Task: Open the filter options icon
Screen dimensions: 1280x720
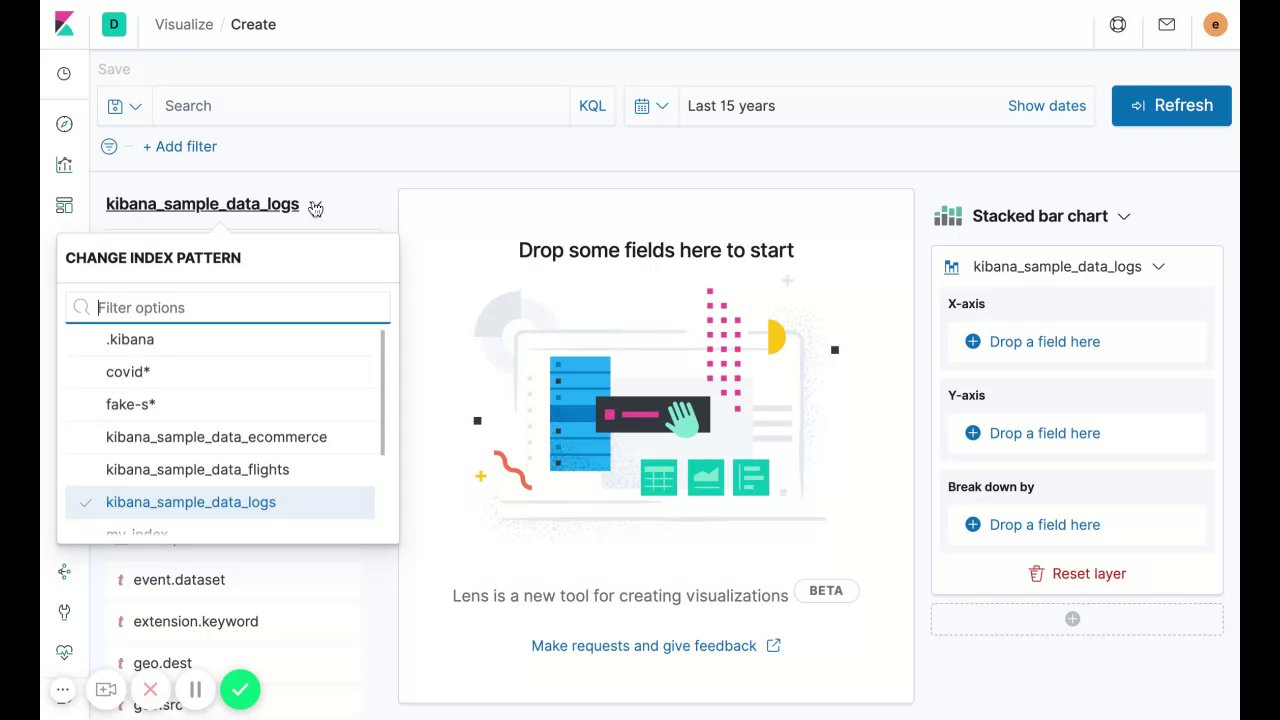Action: (109, 146)
